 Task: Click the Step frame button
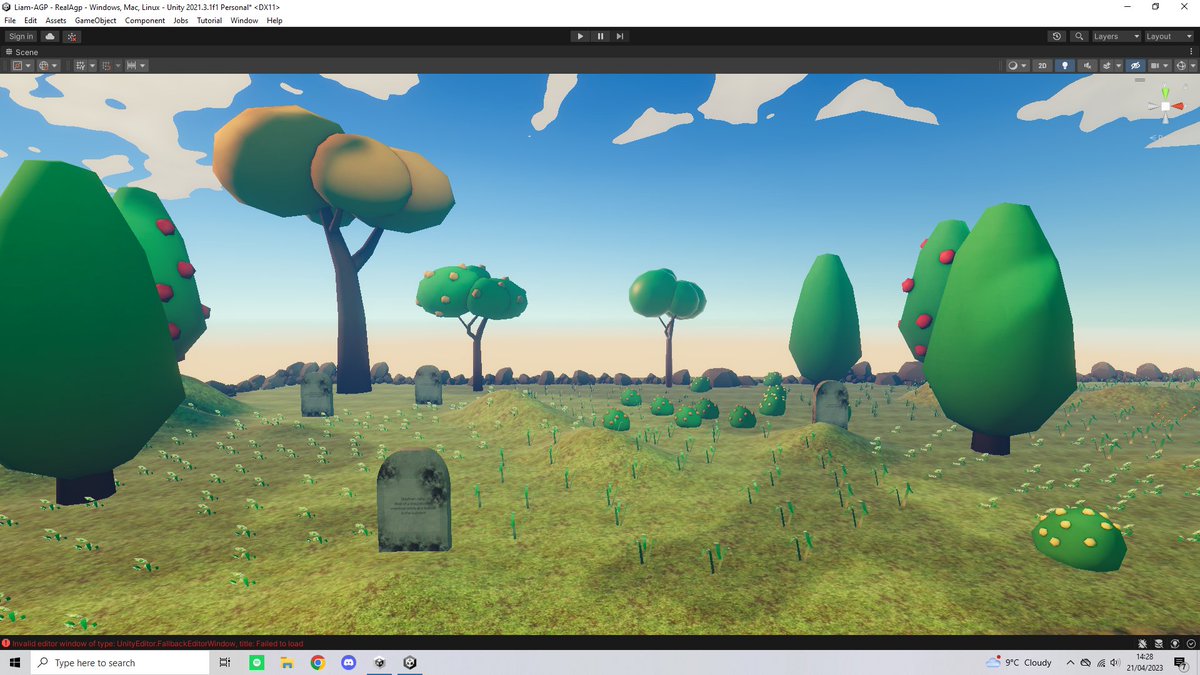click(x=620, y=36)
